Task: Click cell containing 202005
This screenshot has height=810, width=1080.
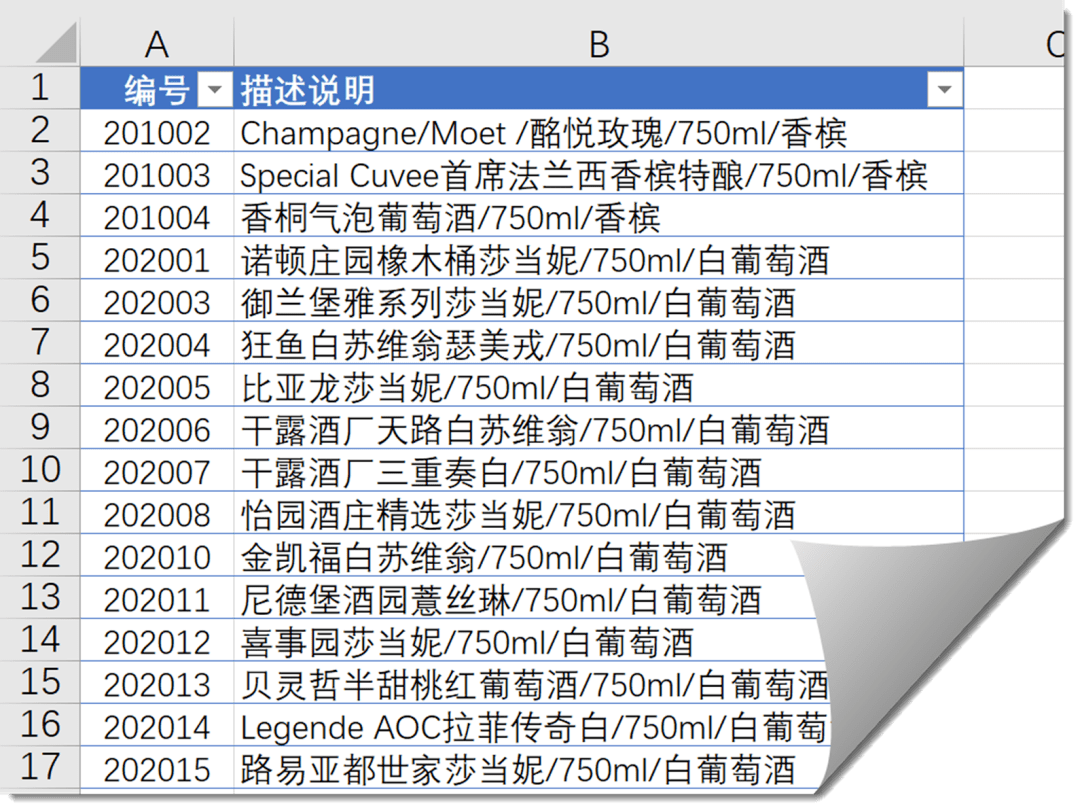Action: [157, 387]
